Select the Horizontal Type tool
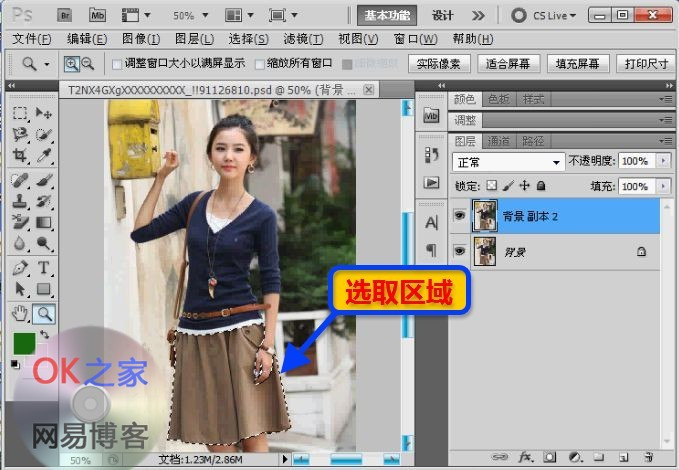 [x=44, y=268]
